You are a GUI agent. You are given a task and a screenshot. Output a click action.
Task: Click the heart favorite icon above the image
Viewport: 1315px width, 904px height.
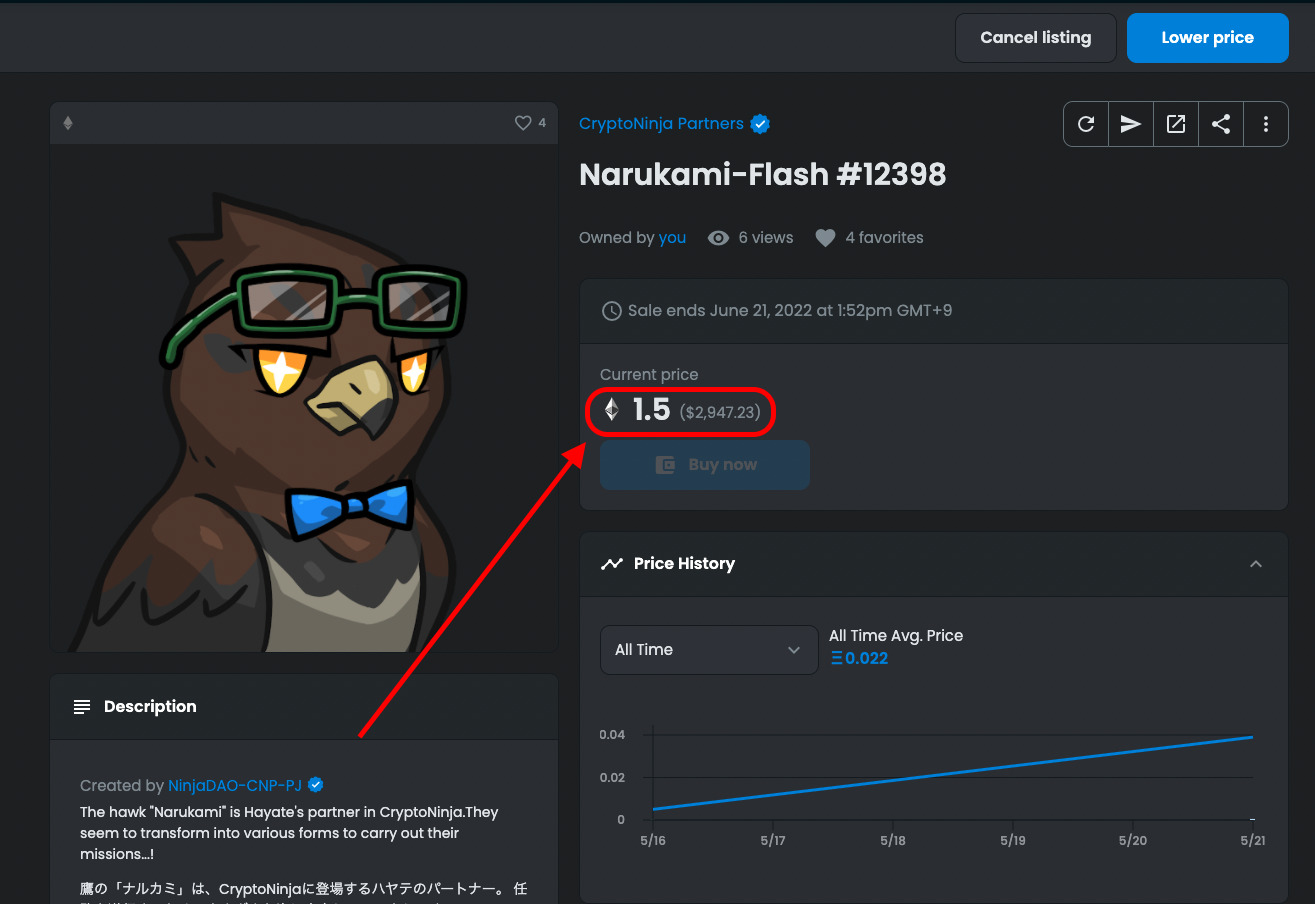[x=523, y=123]
